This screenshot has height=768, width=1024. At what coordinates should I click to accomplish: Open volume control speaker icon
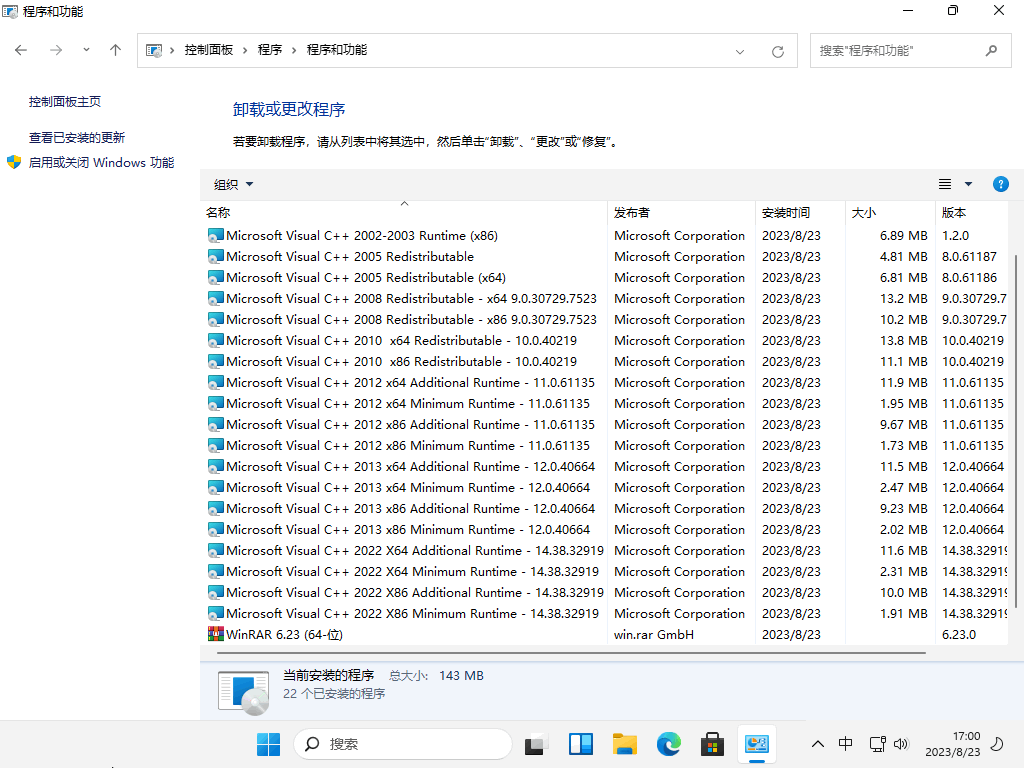[x=901, y=744]
